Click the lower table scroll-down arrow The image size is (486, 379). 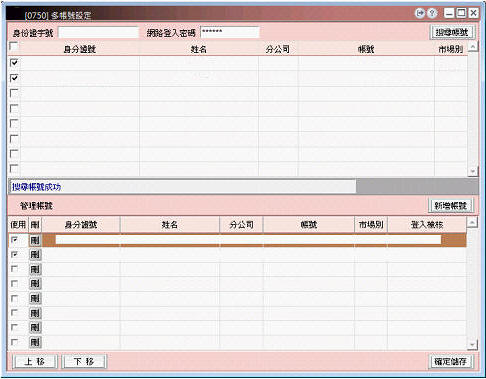tap(472, 345)
